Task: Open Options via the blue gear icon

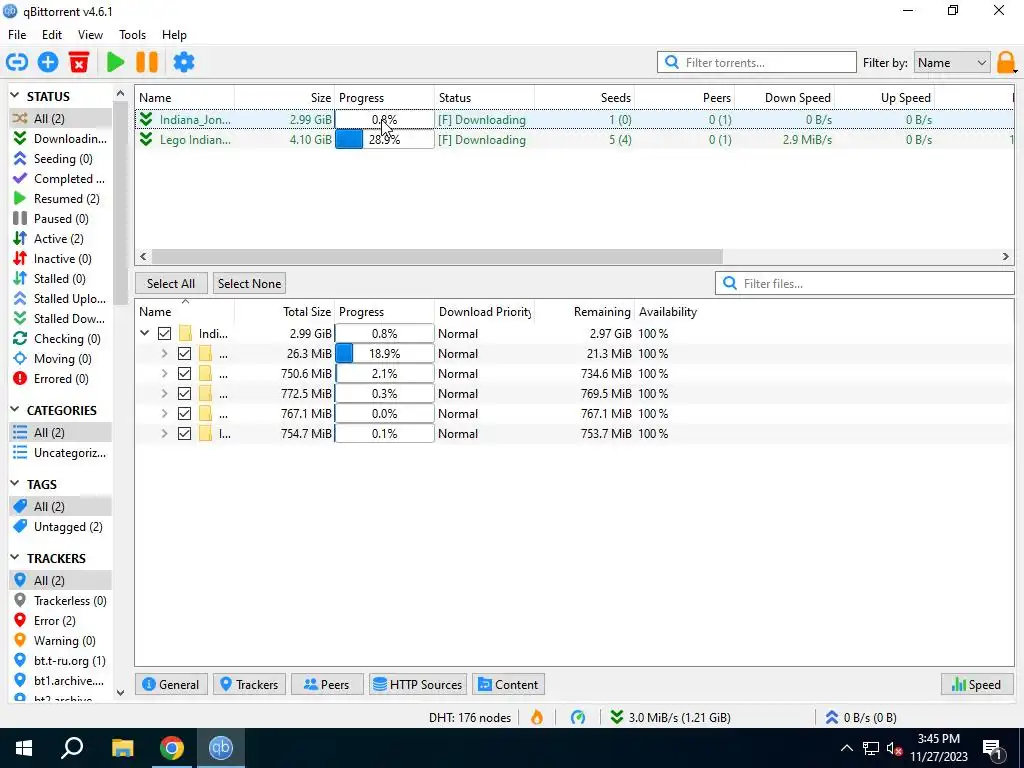Action: pos(184,63)
